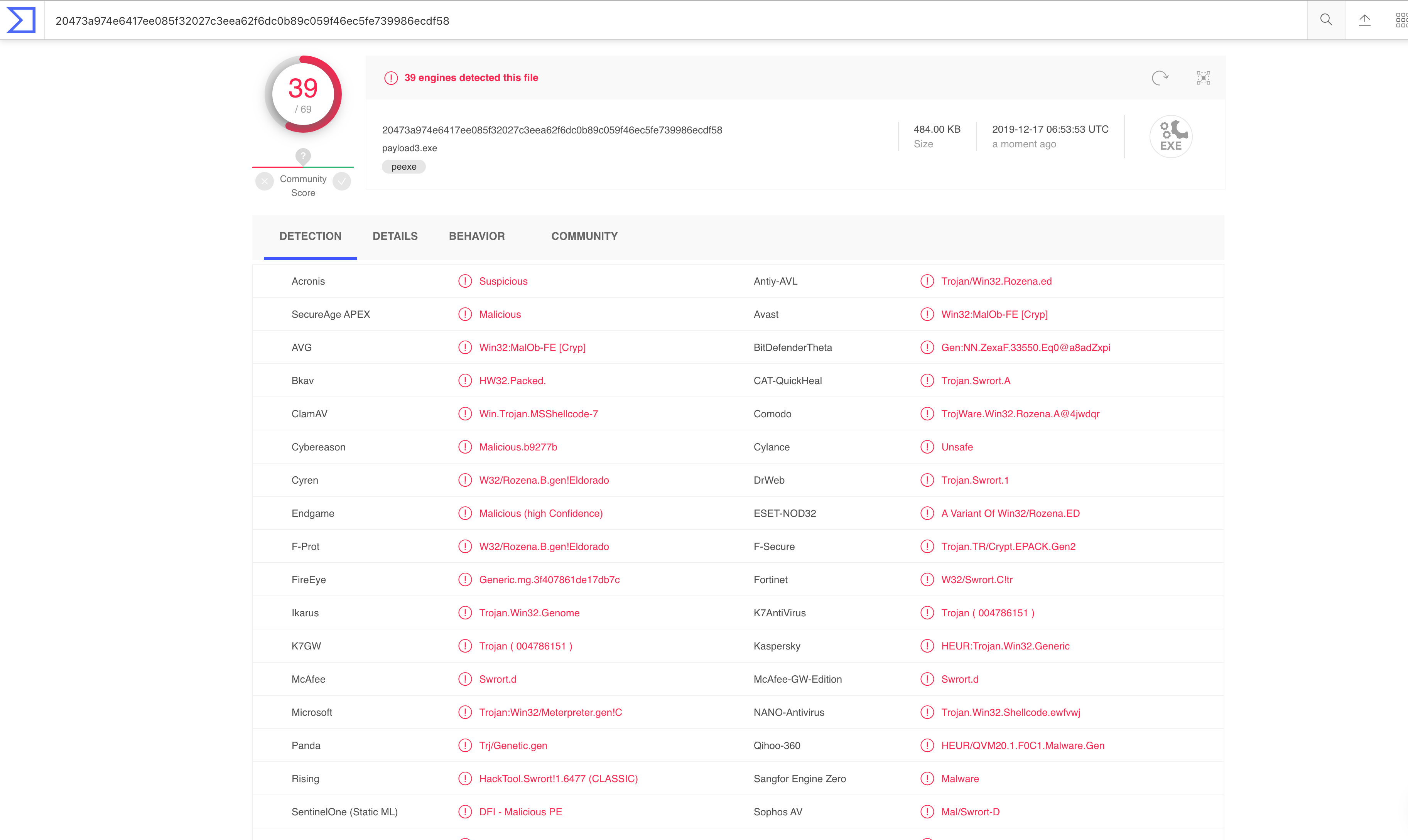Click the Cybereason engine name
This screenshot has width=1408, height=840.
[x=318, y=447]
